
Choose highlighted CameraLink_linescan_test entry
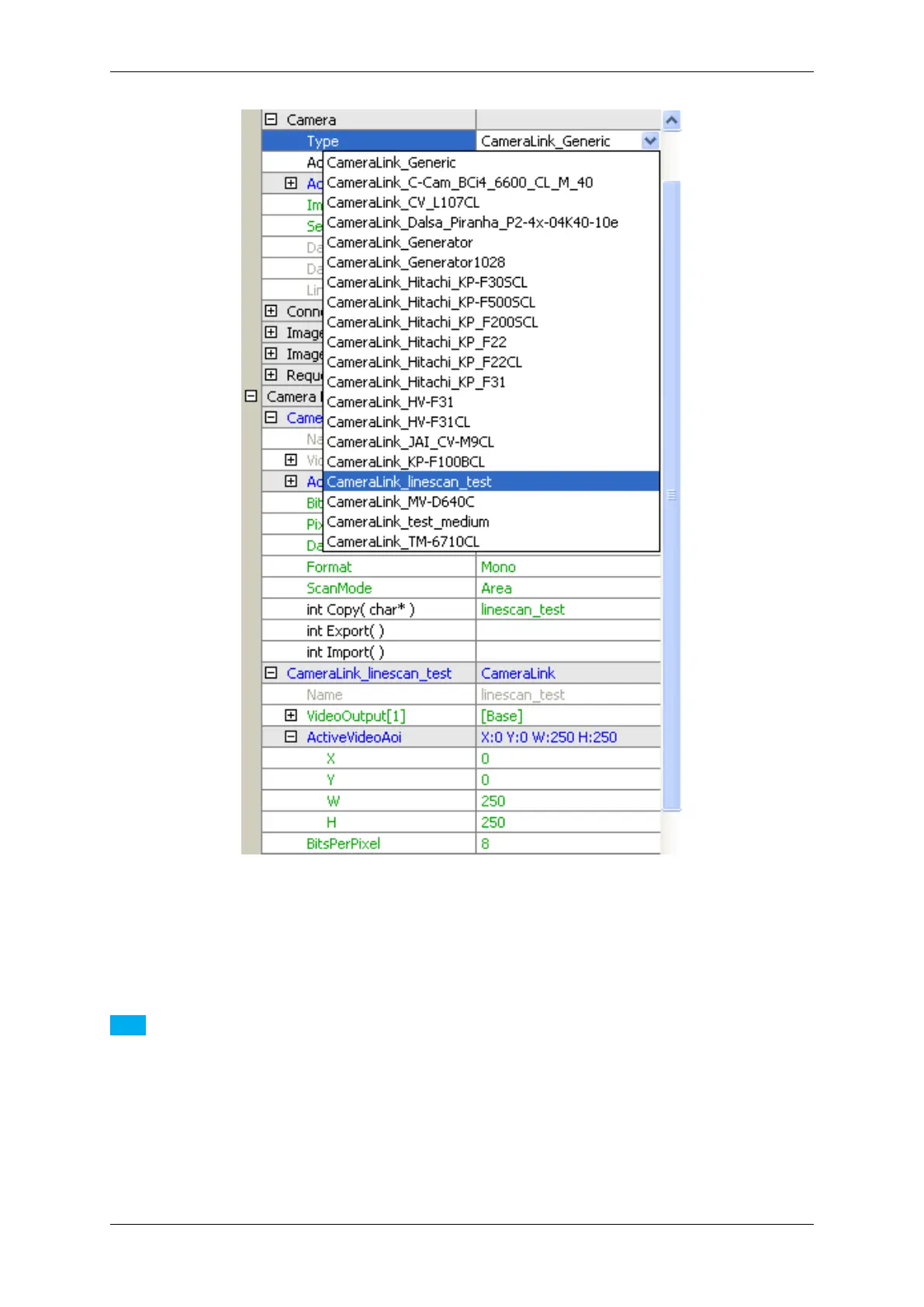[491, 482]
